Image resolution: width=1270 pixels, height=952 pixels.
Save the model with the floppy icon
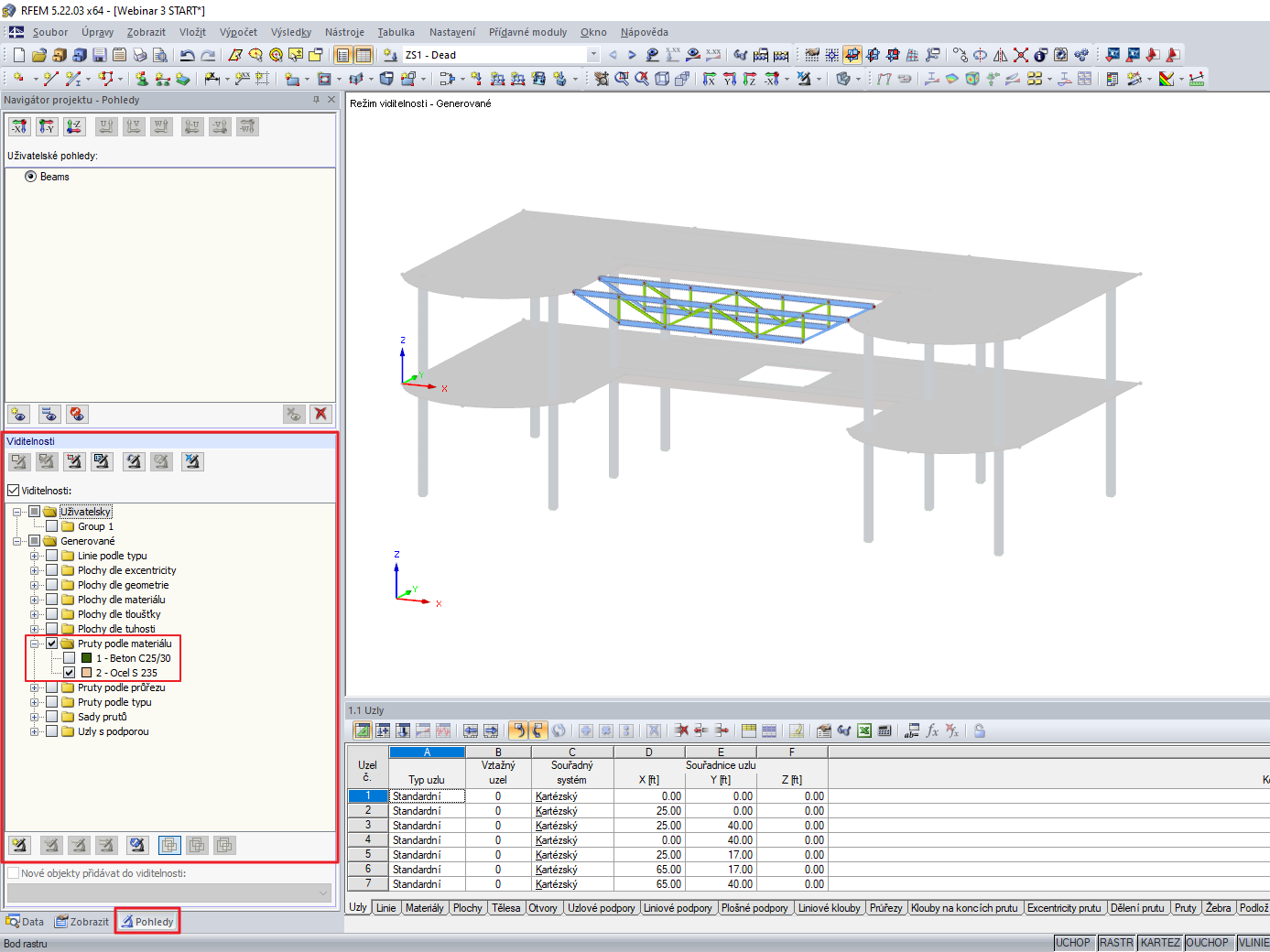click(x=99, y=55)
